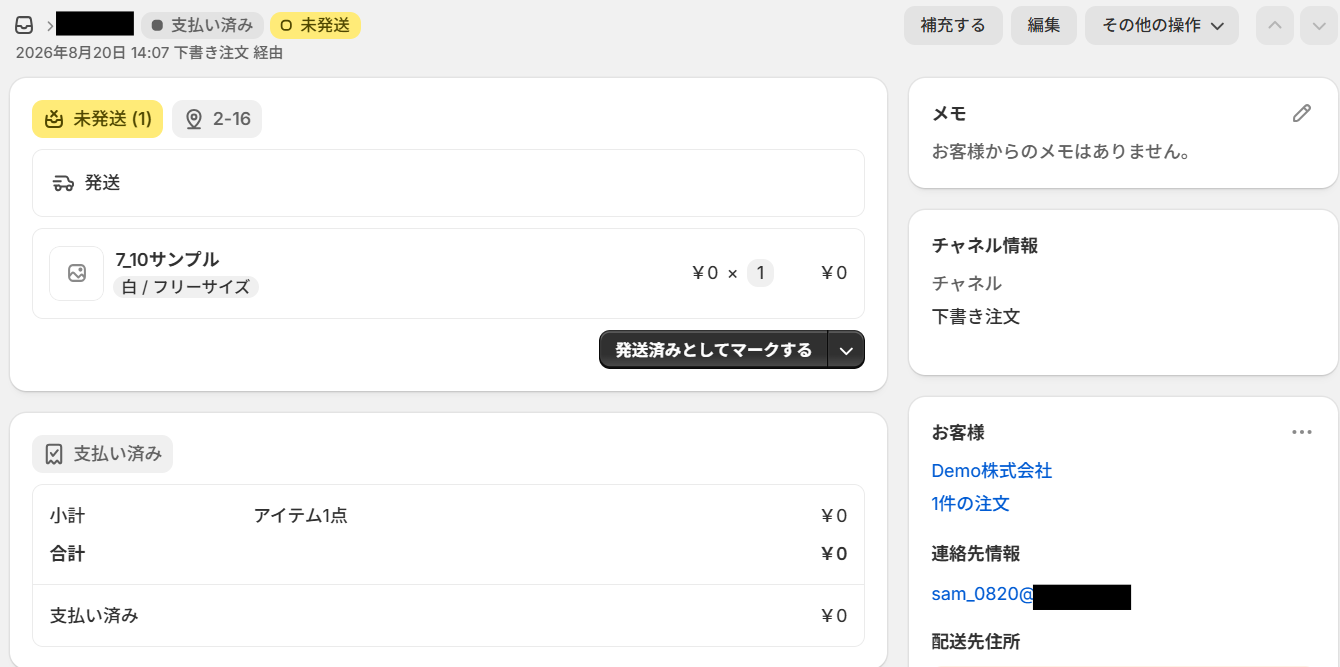
Task: Click the 7_10サンプル product image placeholder
Action: [x=77, y=273]
